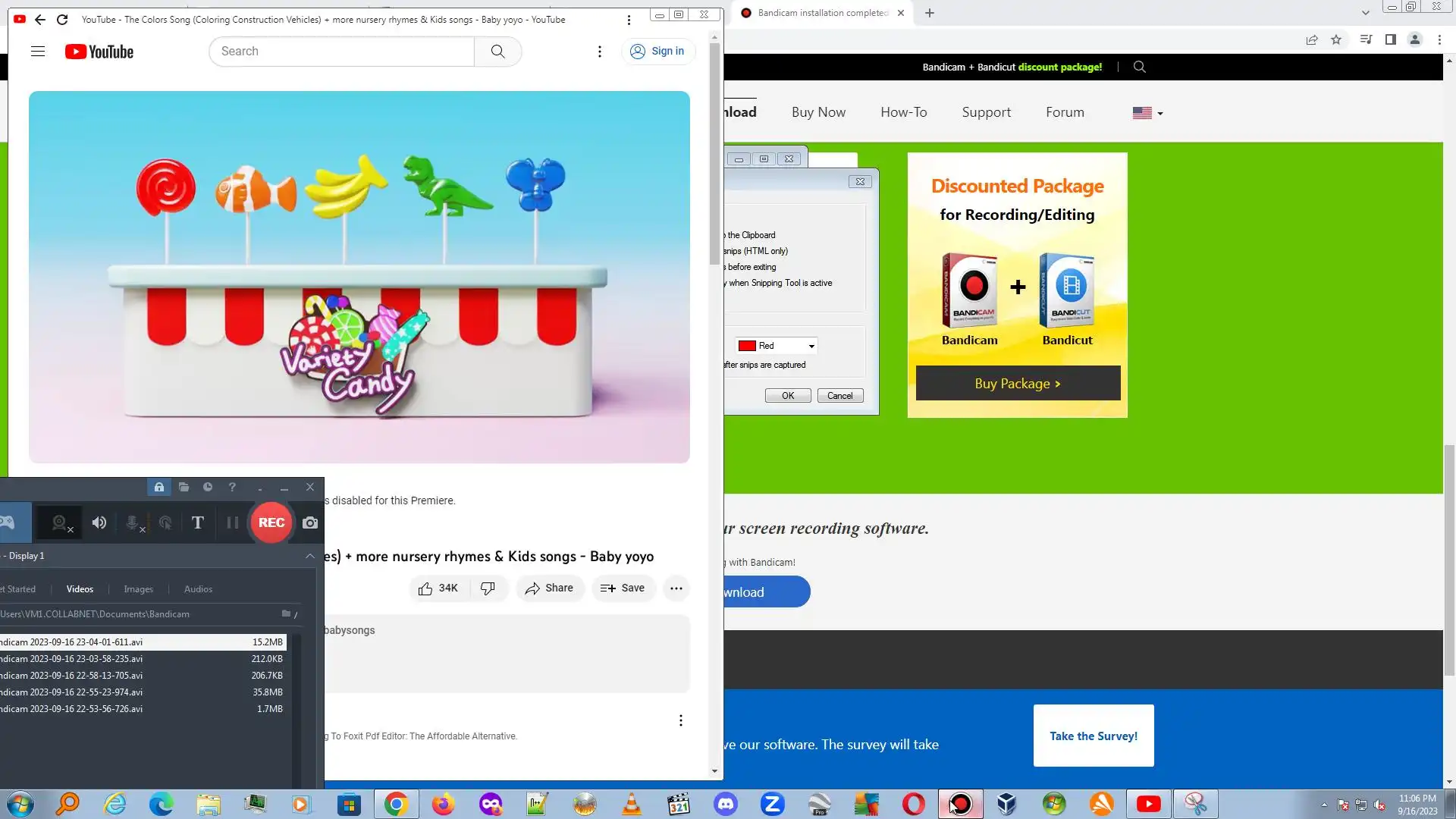This screenshot has width=1456, height=819.
Task: Open Bandicam's output folder icon in title bar
Action: pos(184,488)
